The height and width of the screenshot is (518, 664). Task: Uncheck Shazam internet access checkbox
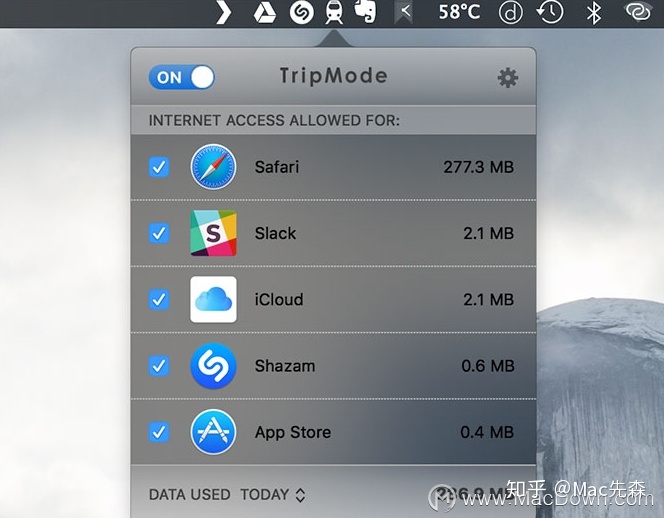click(159, 366)
